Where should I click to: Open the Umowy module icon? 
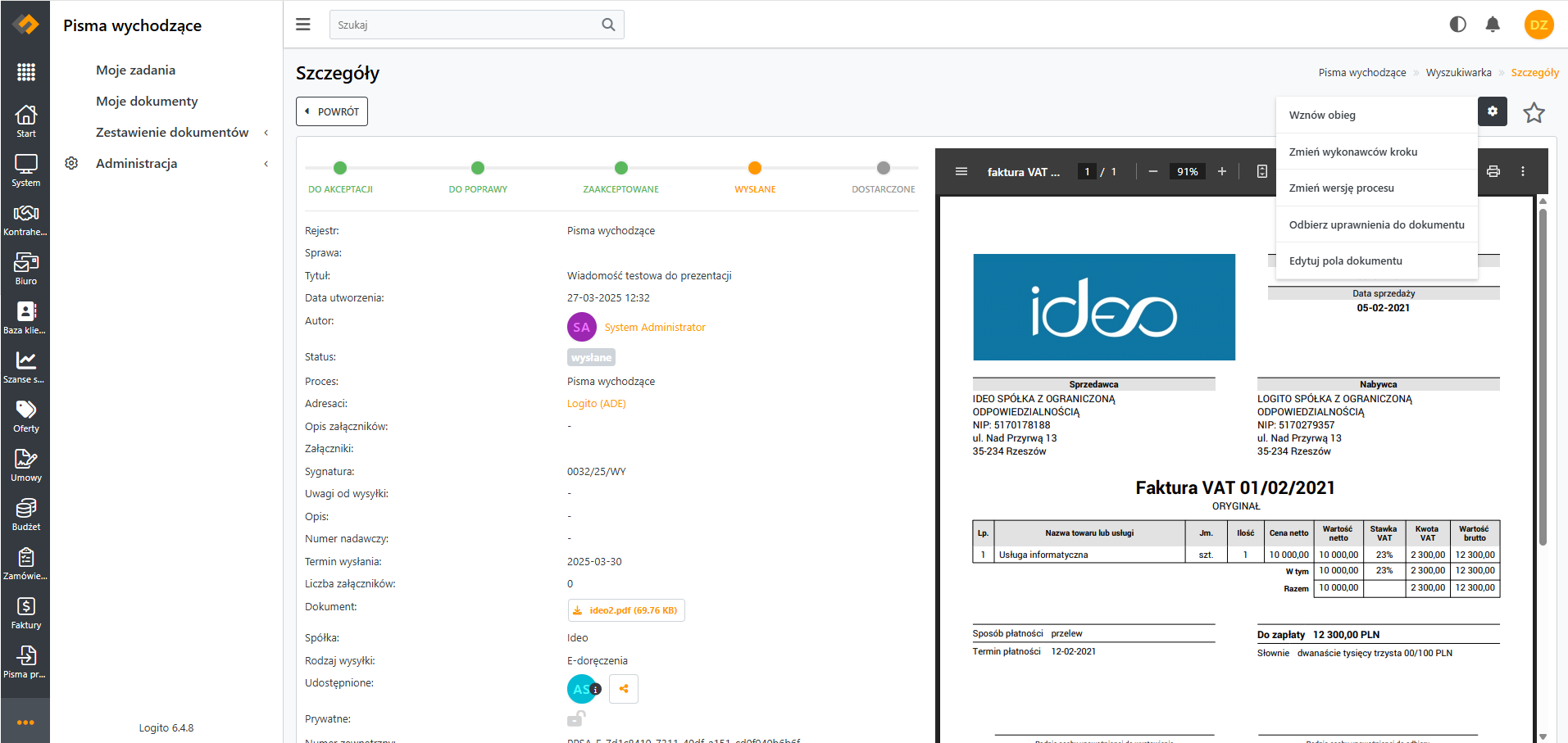point(25,464)
